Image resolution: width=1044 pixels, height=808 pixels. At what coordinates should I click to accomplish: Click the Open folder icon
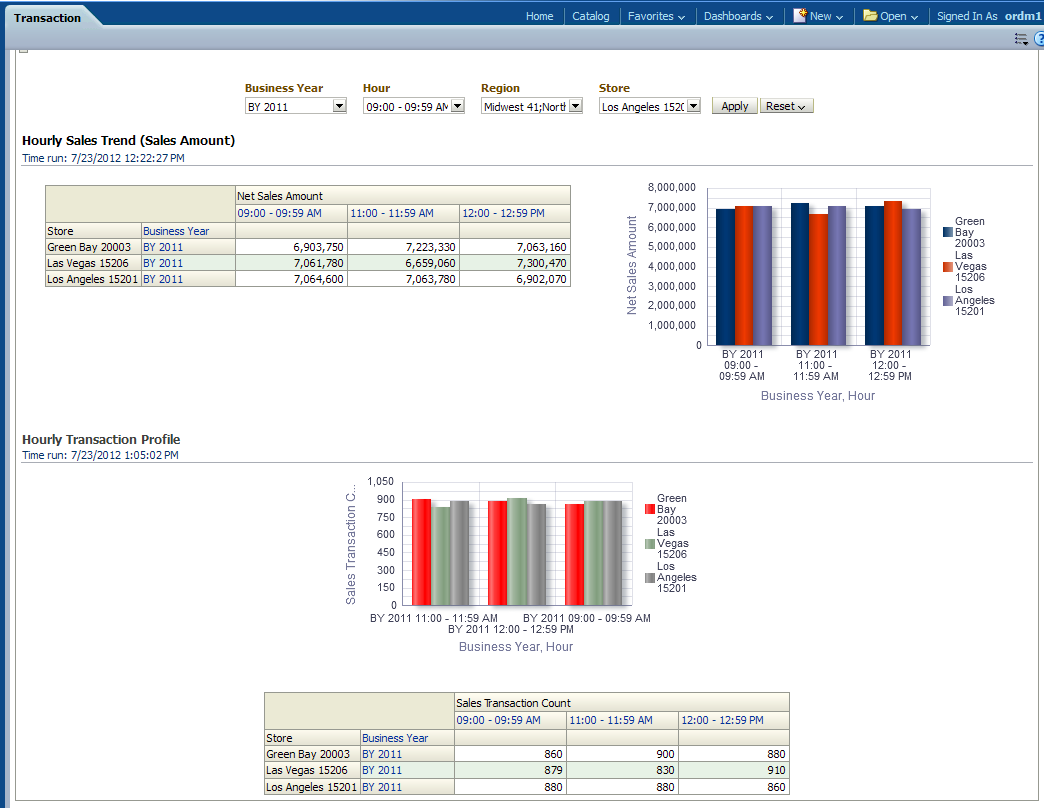870,16
